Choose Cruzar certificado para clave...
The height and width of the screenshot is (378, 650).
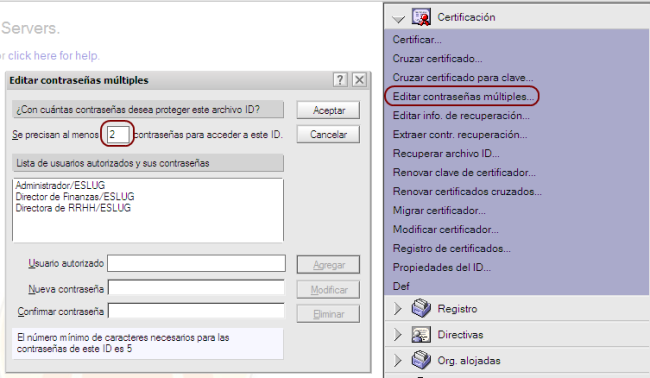click(463, 78)
